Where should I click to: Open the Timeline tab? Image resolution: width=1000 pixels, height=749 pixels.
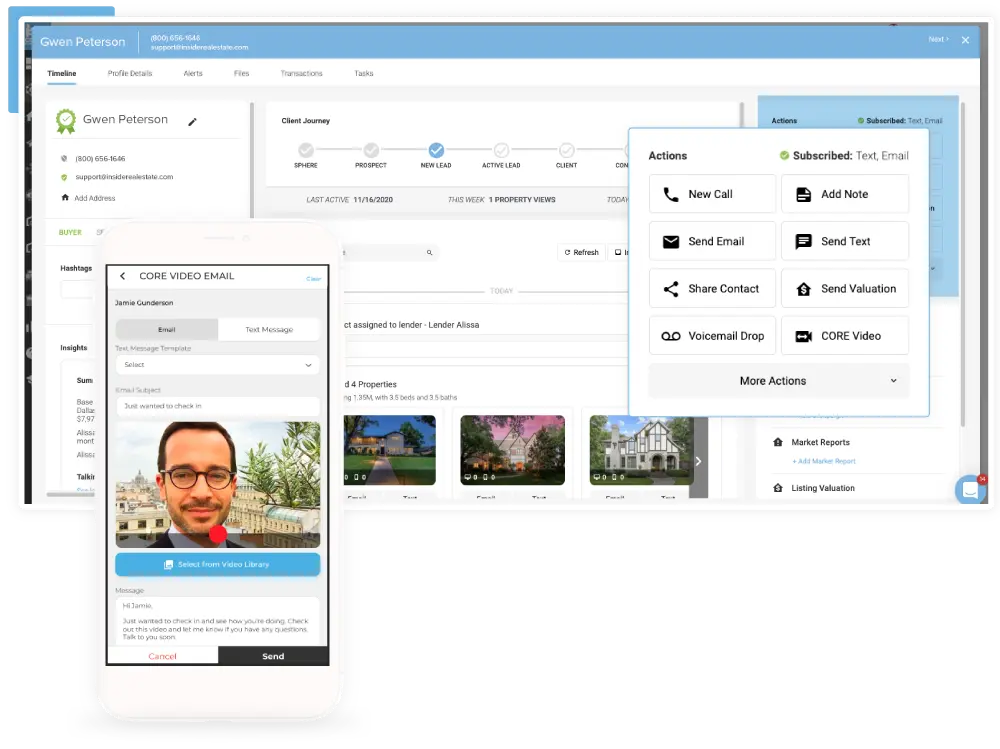pyautogui.click(x=62, y=73)
